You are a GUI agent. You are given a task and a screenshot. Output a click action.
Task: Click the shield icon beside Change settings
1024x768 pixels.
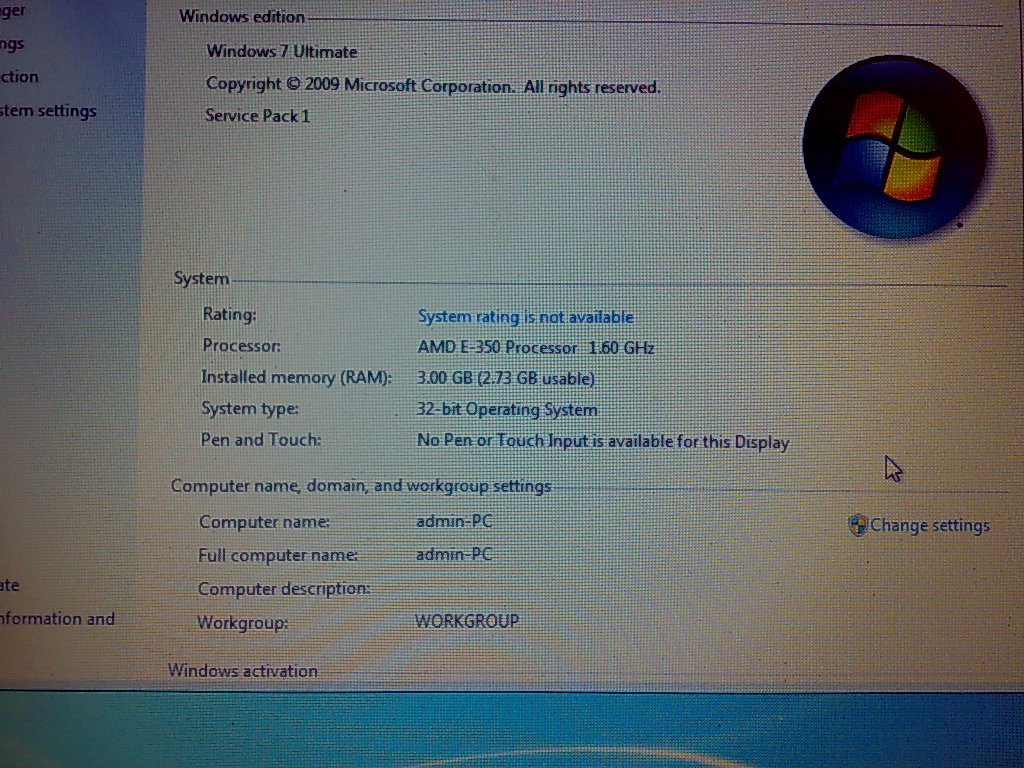(857, 525)
